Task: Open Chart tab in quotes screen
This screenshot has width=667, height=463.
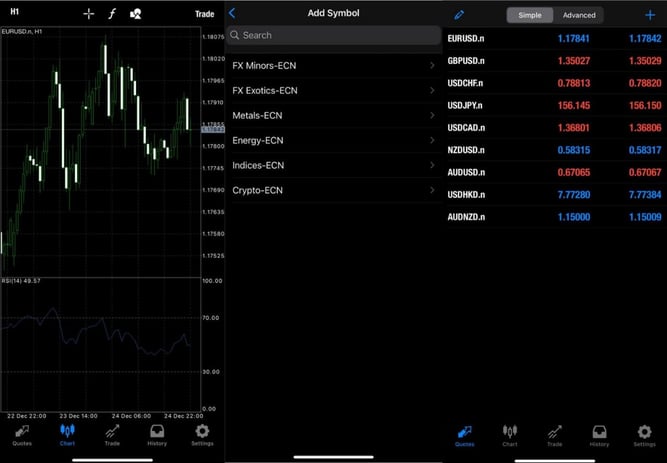Action: [x=510, y=436]
